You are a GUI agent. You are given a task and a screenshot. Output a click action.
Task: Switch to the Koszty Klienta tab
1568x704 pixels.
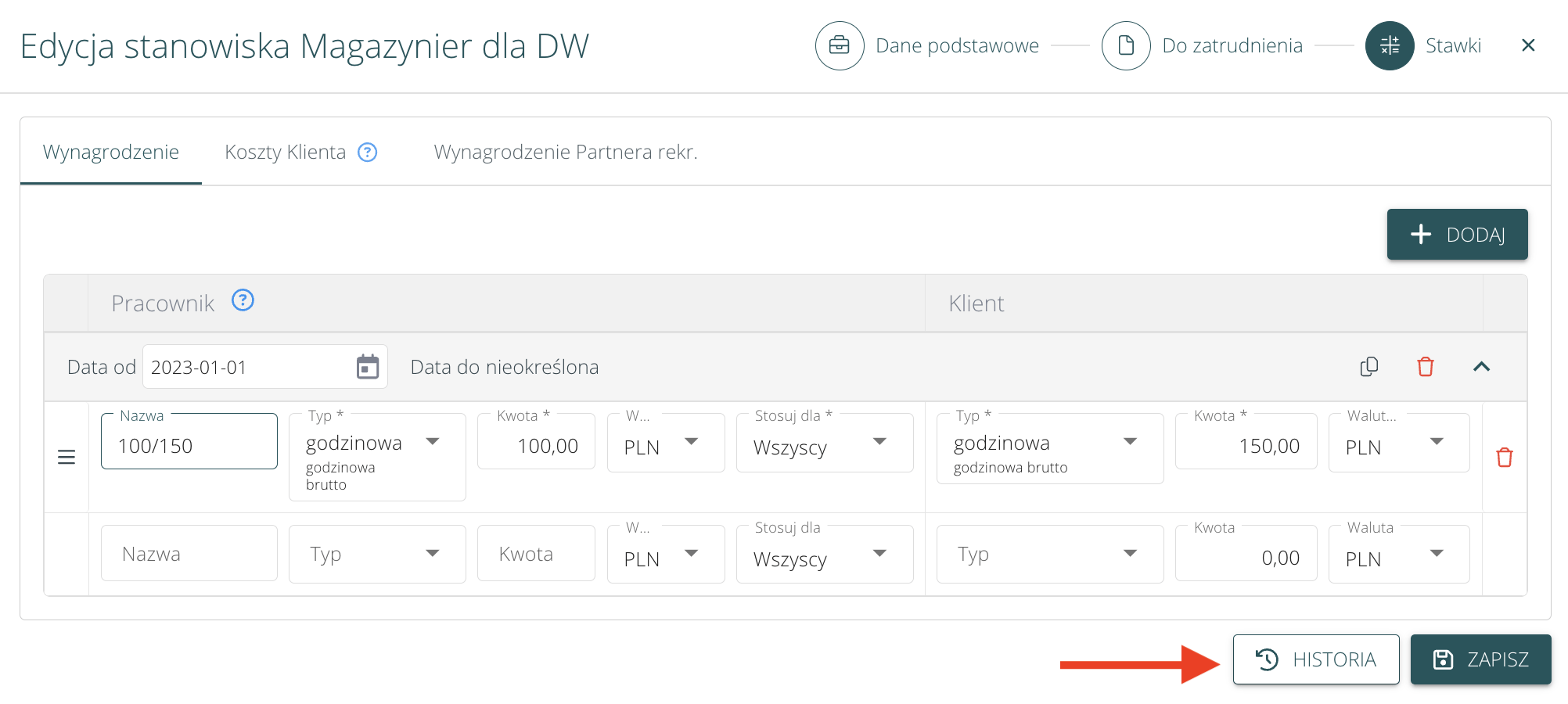(x=285, y=153)
